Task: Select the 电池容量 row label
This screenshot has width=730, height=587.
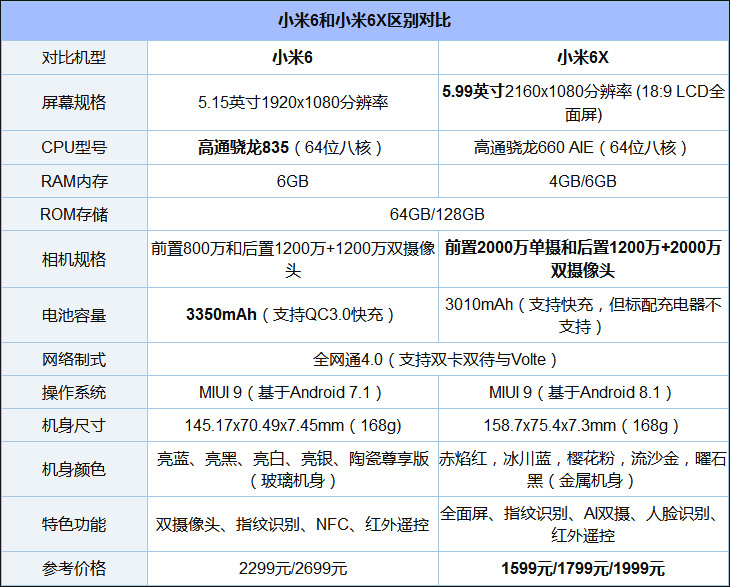Action: [x=74, y=315]
